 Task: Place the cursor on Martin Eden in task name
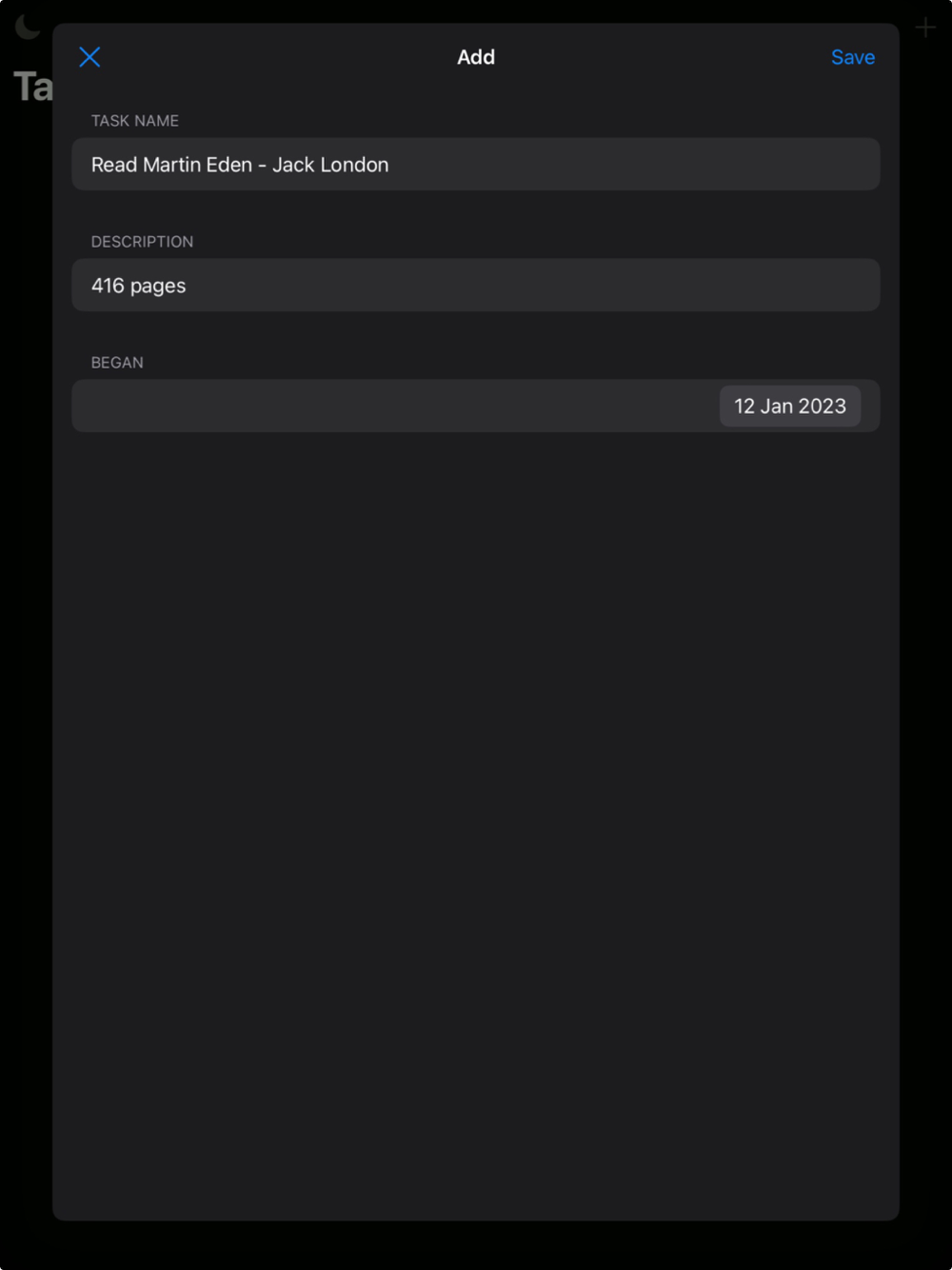point(197,165)
